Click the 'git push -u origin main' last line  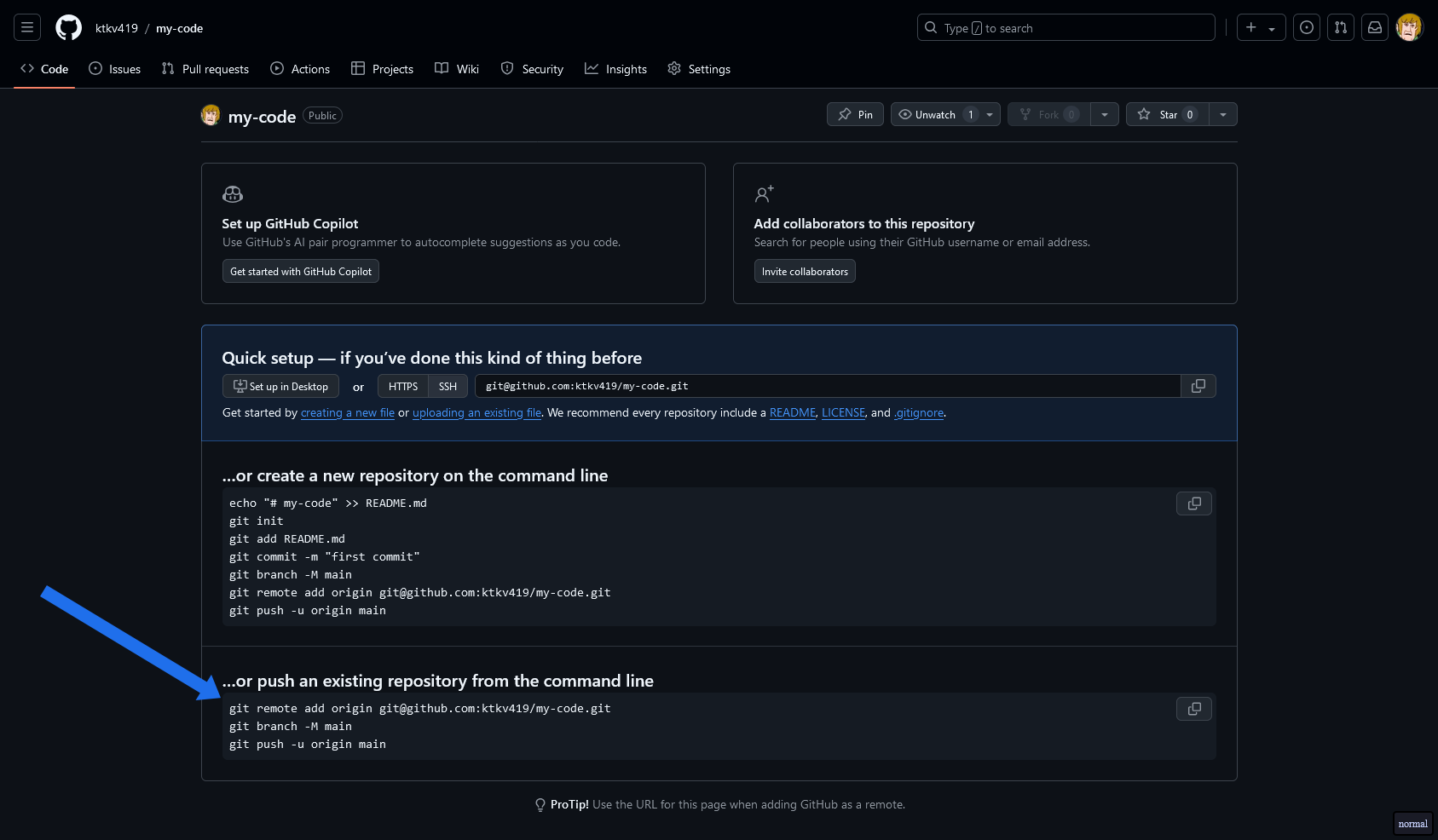[x=308, y=744]
